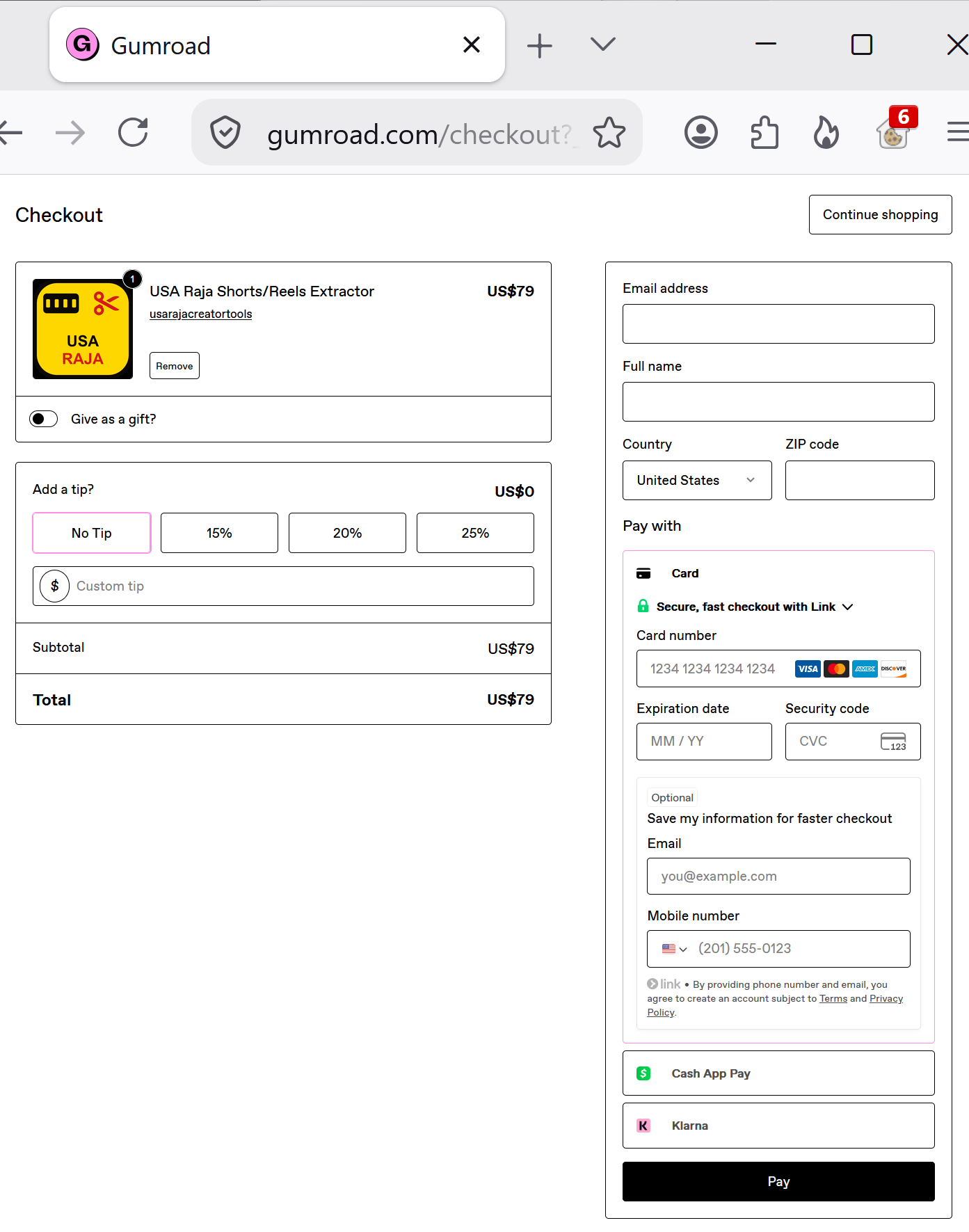Reload the checkout page

coord(133,132)
